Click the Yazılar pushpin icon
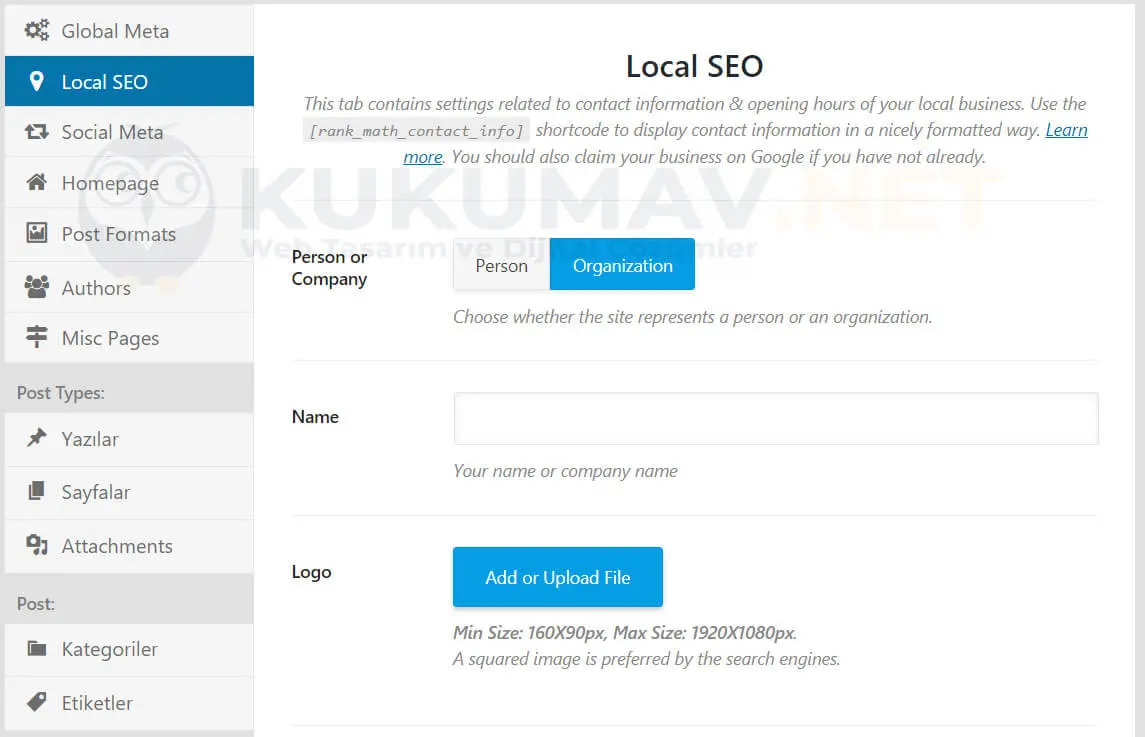The width and height of the screenshot is (1145, 737). pos(37,438)
